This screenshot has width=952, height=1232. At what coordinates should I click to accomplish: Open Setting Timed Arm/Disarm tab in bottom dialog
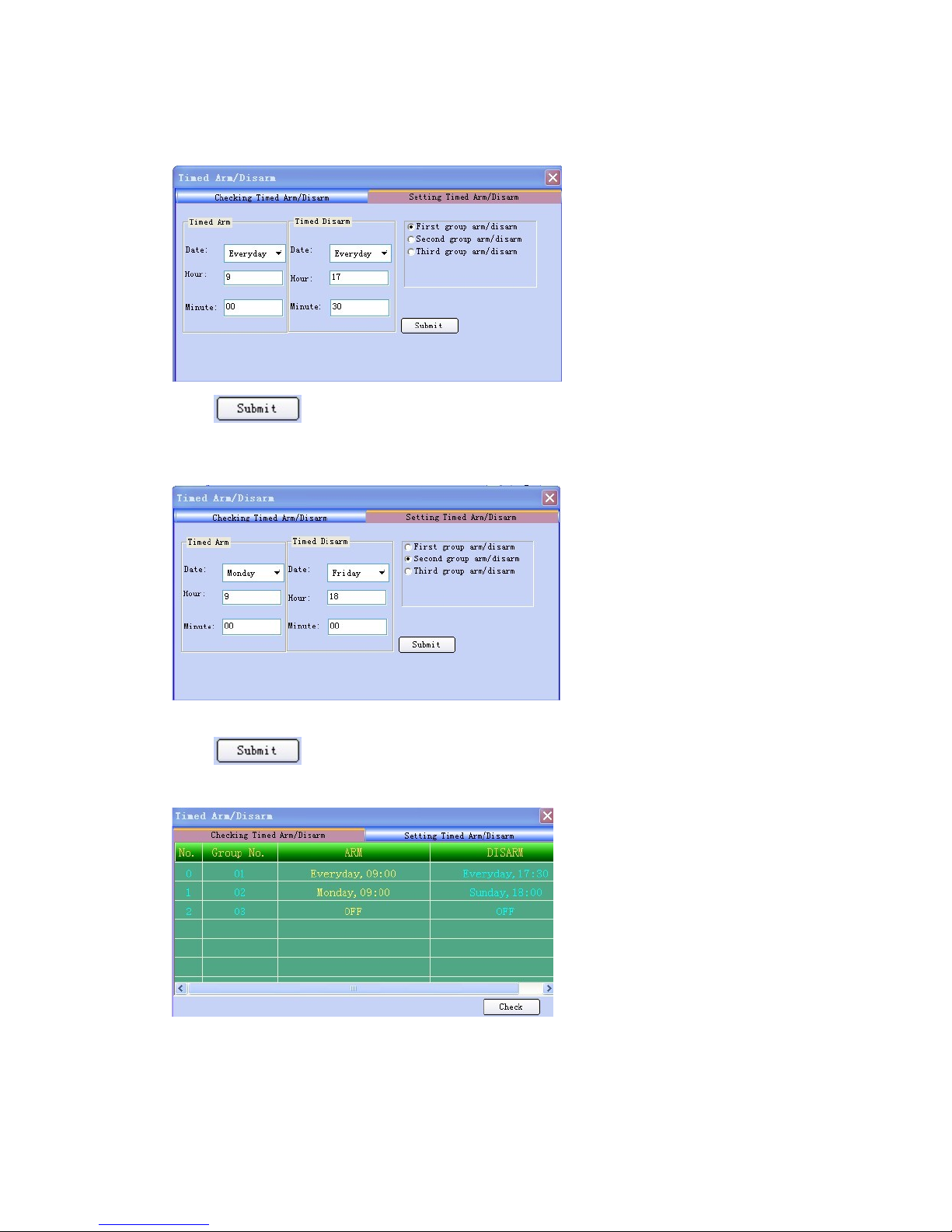coord(459,836)
